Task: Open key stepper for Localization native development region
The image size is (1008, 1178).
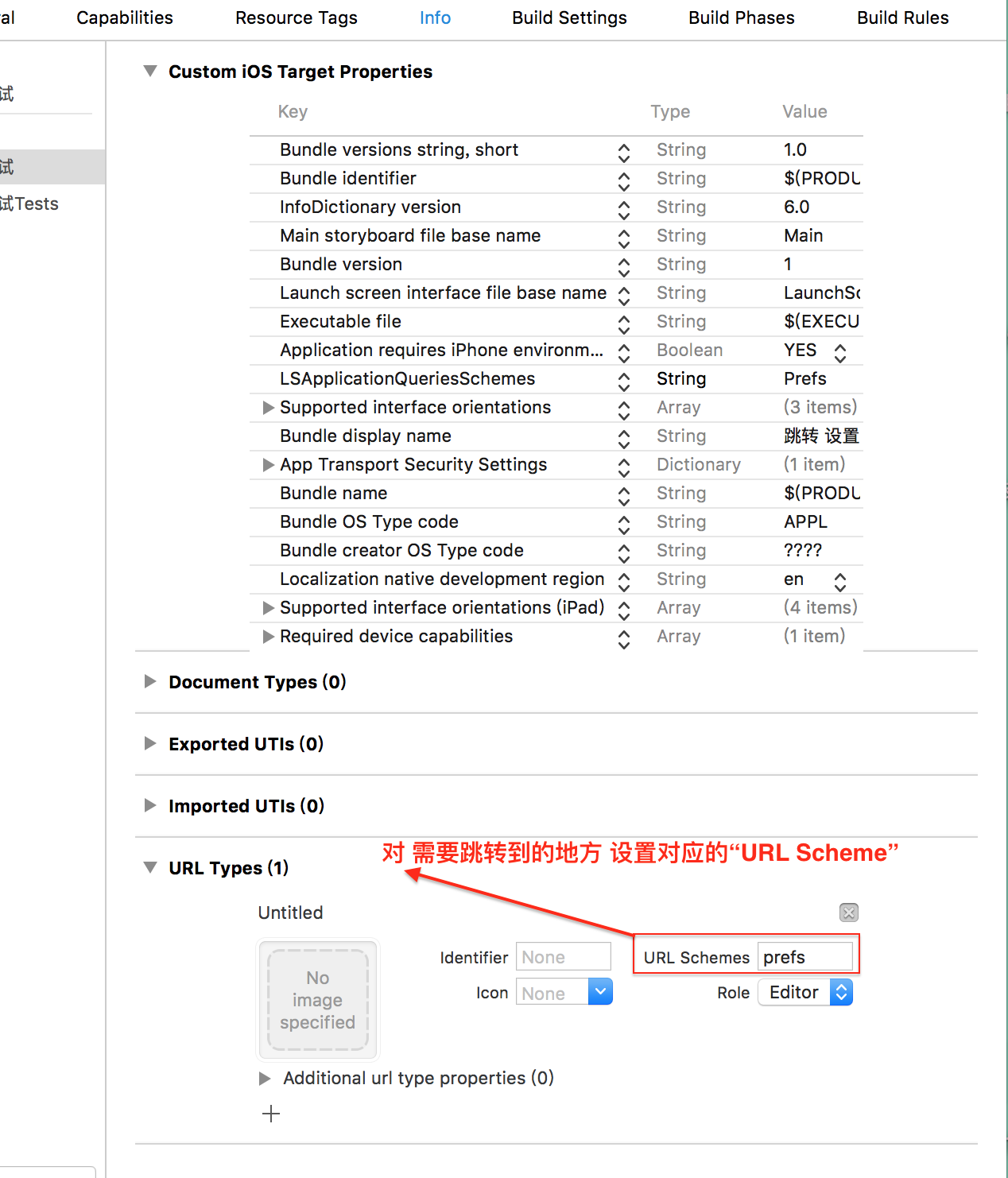Action: [624, 583]
